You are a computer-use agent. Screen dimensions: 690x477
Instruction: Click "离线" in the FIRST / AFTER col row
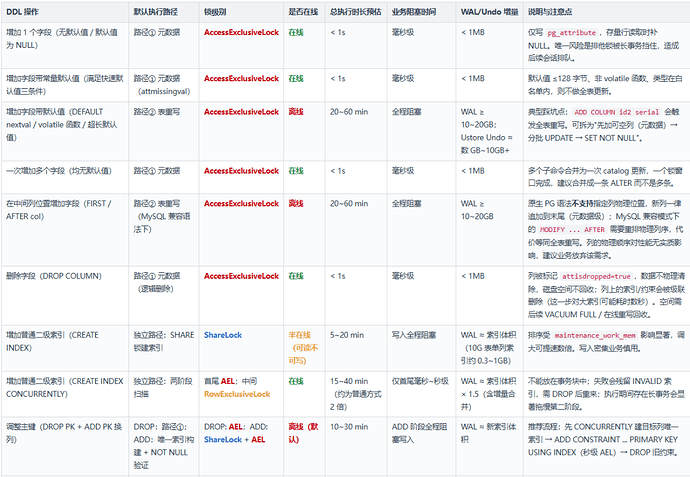pos(296,204)
